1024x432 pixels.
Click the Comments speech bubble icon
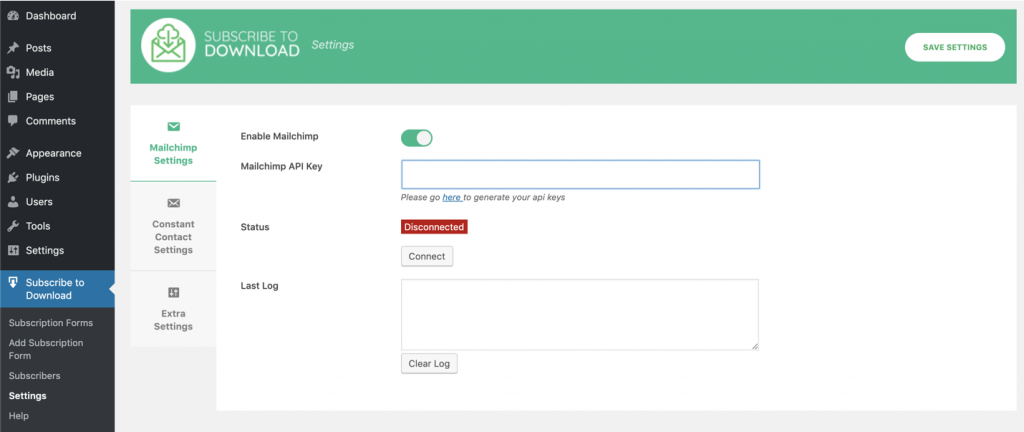point(13,121)
